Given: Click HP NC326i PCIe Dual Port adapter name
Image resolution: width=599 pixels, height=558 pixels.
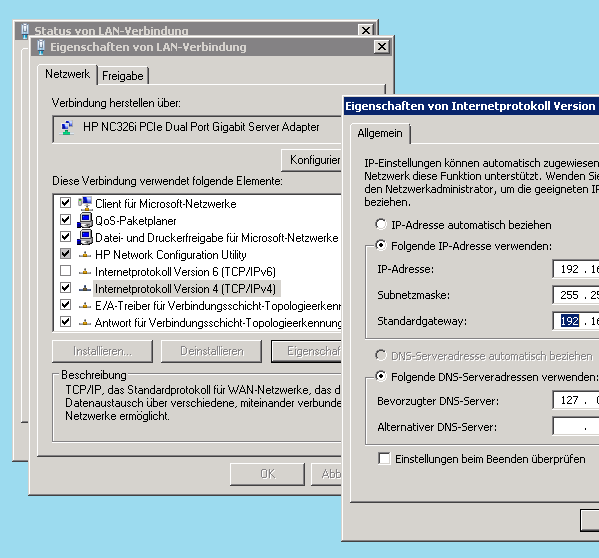Looking at the screenshot, I should click(201, 127).
